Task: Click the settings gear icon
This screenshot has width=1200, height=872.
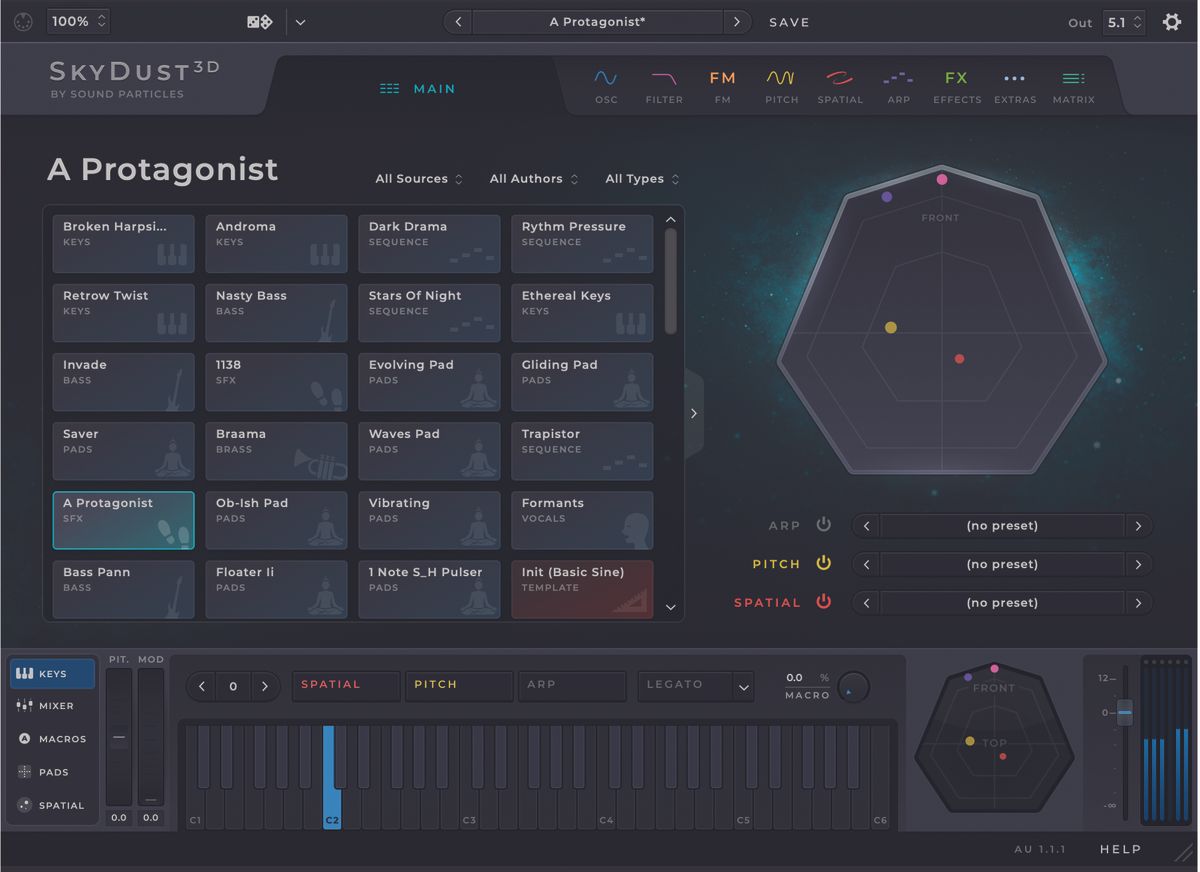Action: (x=1171, y=21)
